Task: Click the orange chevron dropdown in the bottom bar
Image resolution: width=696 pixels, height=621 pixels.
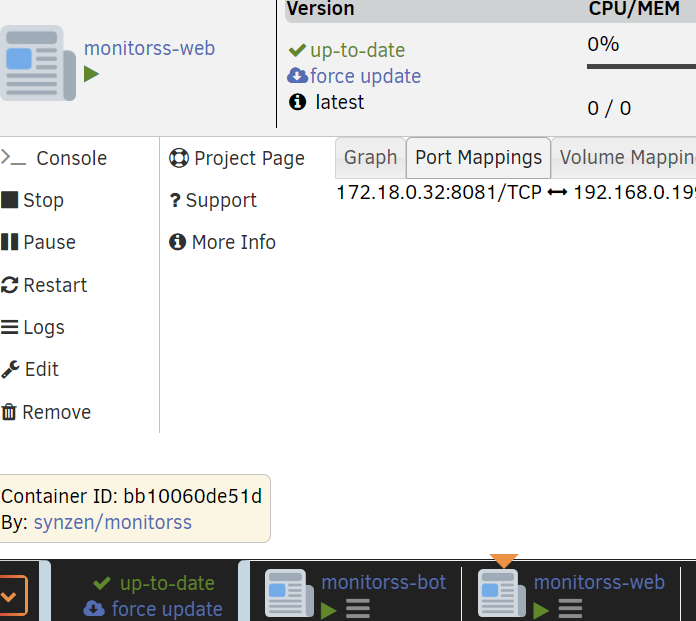Action: click(11, 596)
